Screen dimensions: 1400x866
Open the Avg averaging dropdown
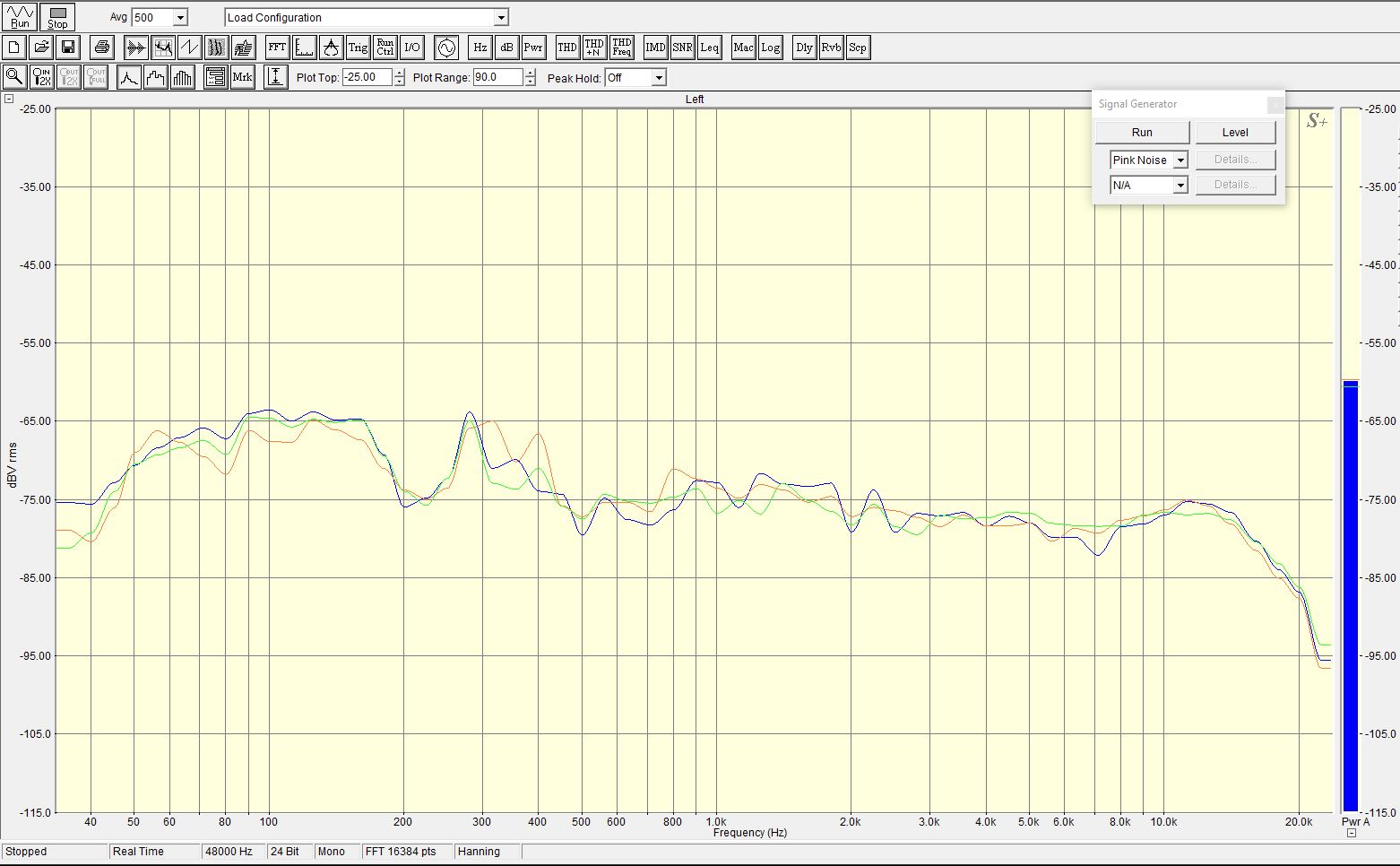pos(180,18)
